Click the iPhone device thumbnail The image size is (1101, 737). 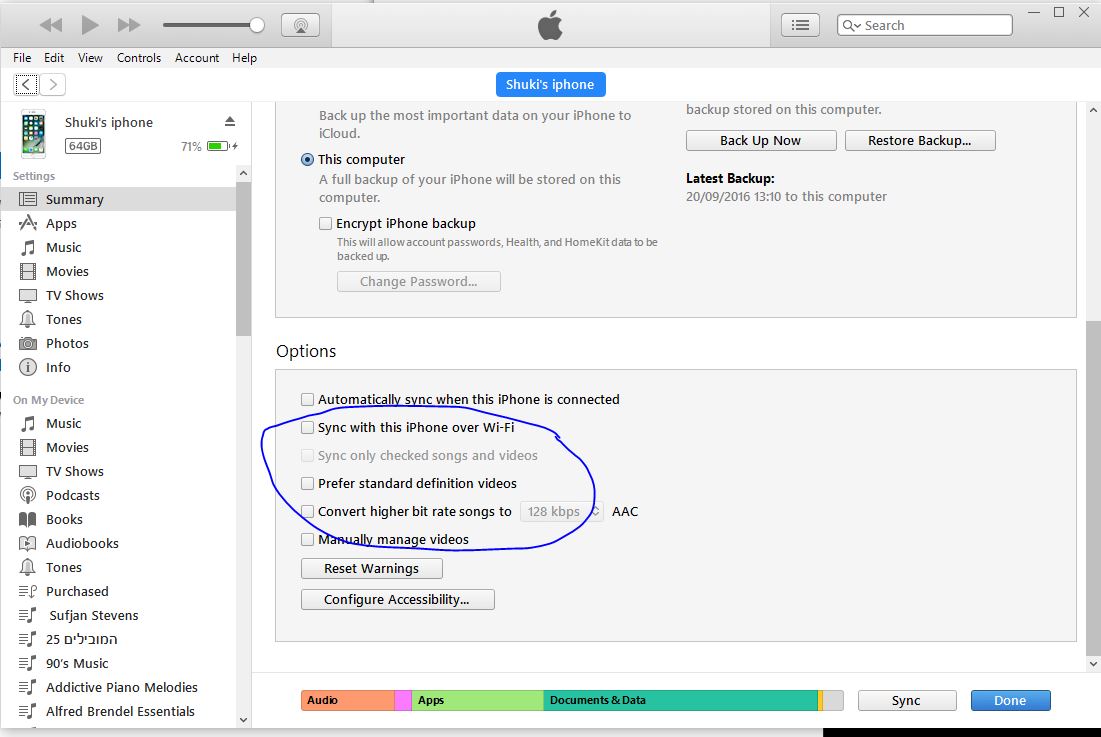tap(33, 133)
